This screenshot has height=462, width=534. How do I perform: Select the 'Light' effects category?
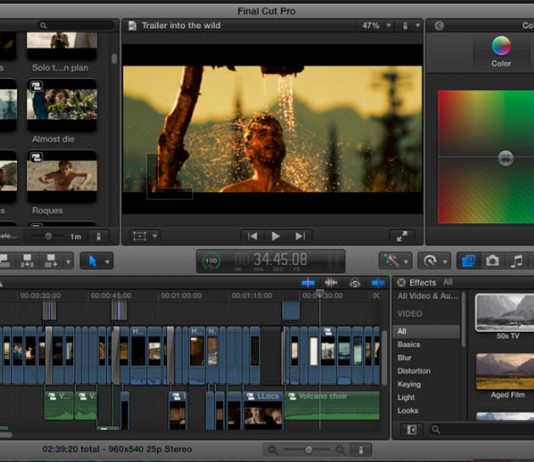pos(406,398)
